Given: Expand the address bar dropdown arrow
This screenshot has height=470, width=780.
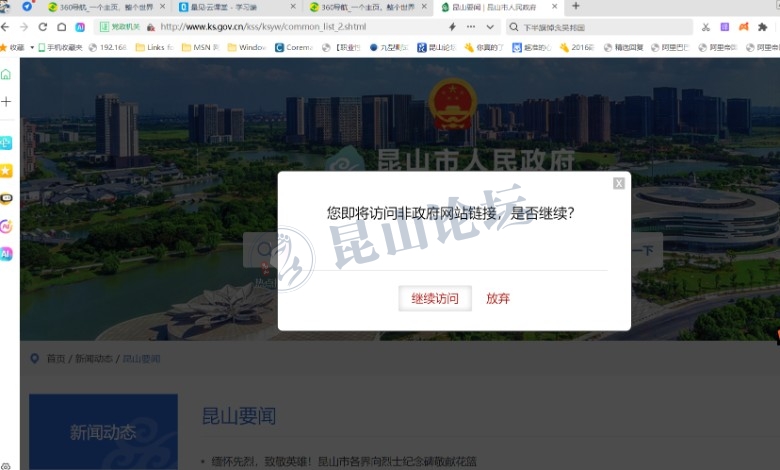Looking at the screenshot, I should (488, 27).
